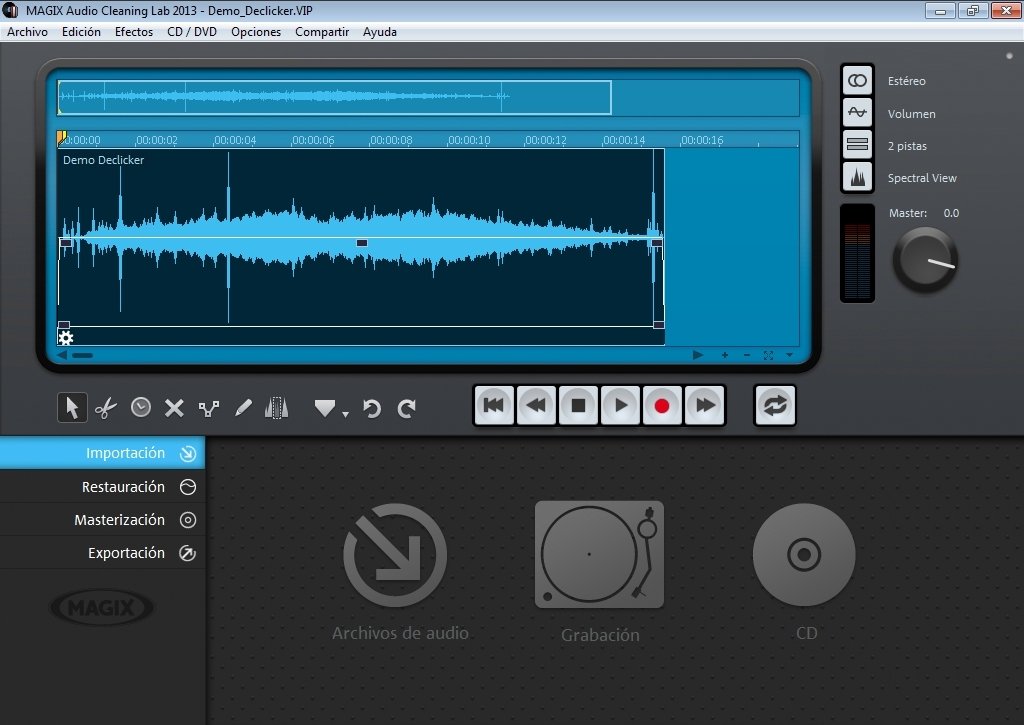Click the Master 0.0 value
1024x725 pixels.
coord(951,213)
